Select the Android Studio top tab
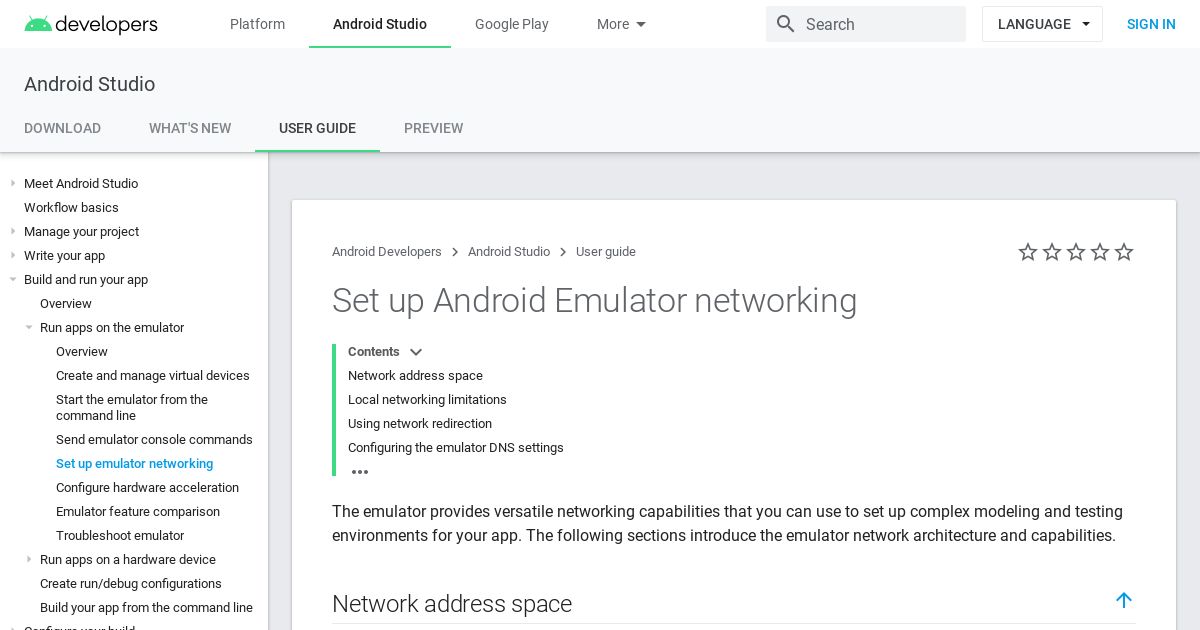Screen dimensions: 1200x630 380,24
